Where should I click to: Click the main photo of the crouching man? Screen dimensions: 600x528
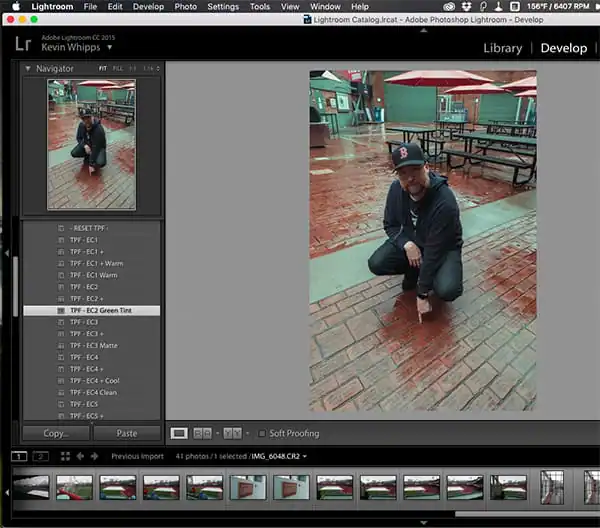pos(423,240)
